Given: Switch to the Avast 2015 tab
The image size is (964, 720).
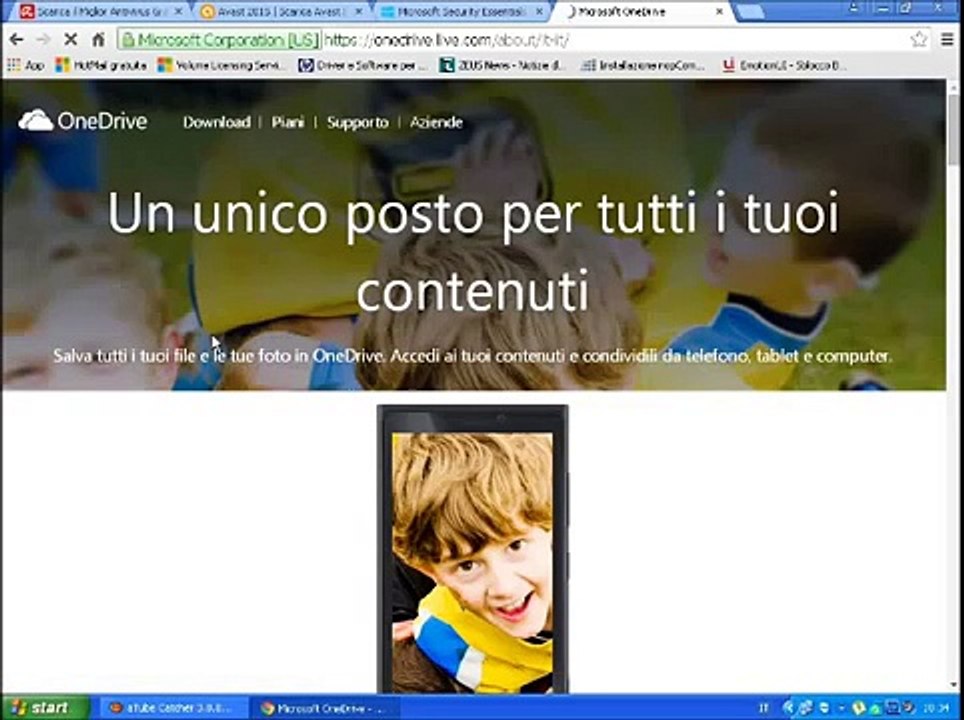Looking at the screenshot, I should click(x=280, y=12).
